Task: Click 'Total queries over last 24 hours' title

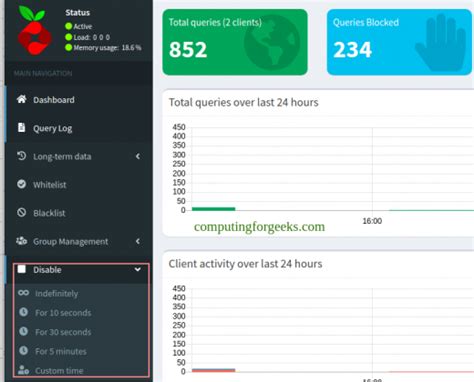Action: pos(243,102)
